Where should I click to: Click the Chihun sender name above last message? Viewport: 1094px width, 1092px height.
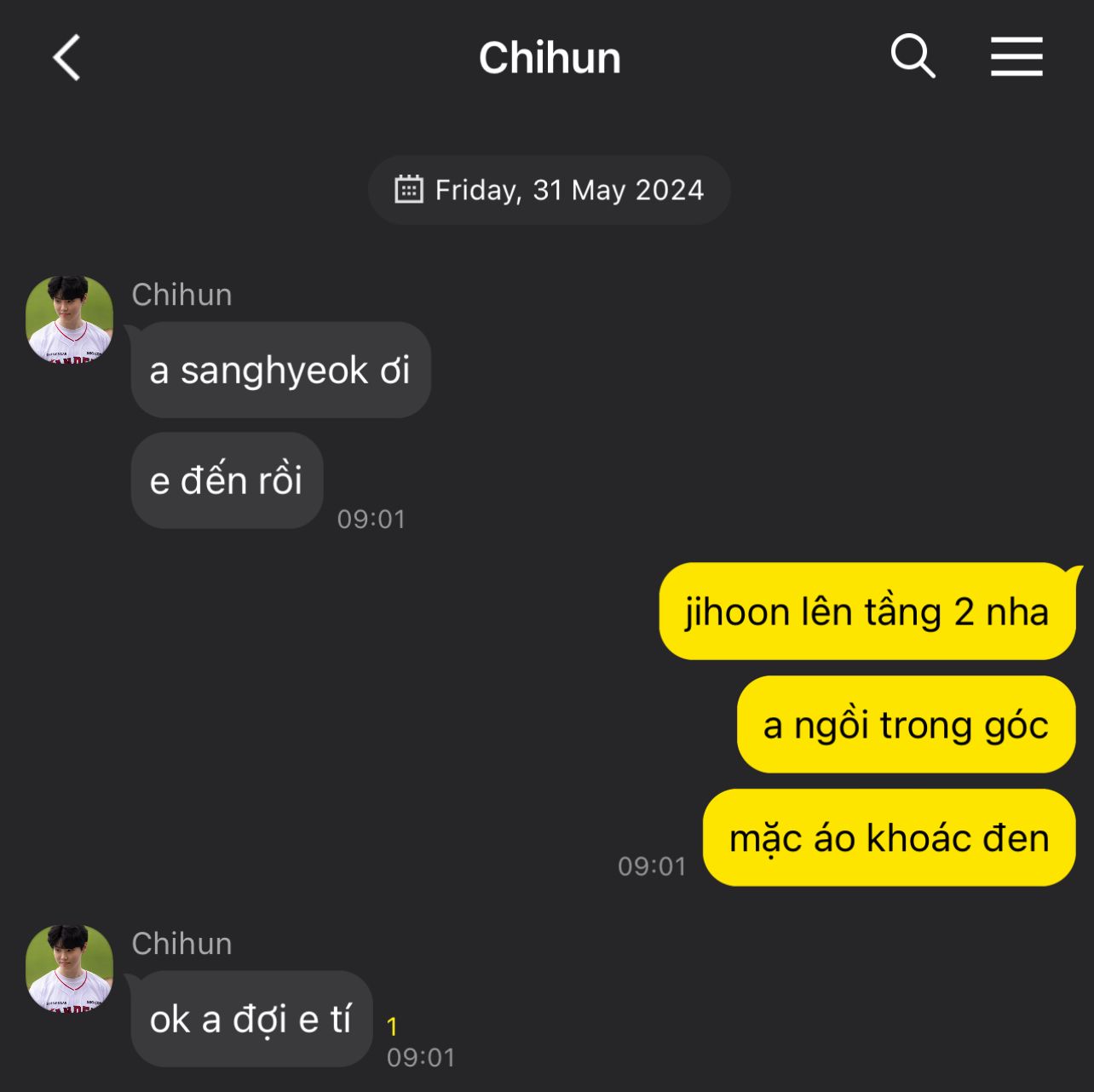tap(181, 944)
